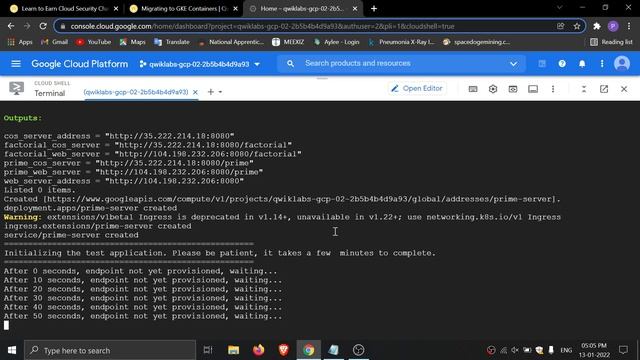The image size is (640, 360).
Task: Reload the page with the refresh icon
Action: (x=43, y=26)
